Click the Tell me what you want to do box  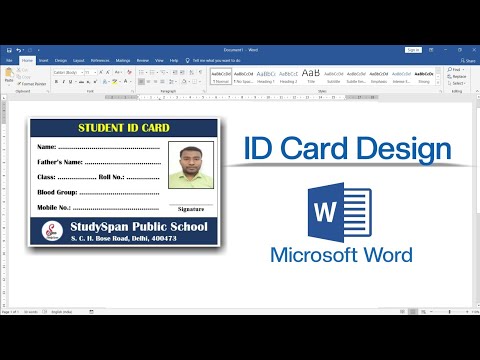tap(213, 61)
